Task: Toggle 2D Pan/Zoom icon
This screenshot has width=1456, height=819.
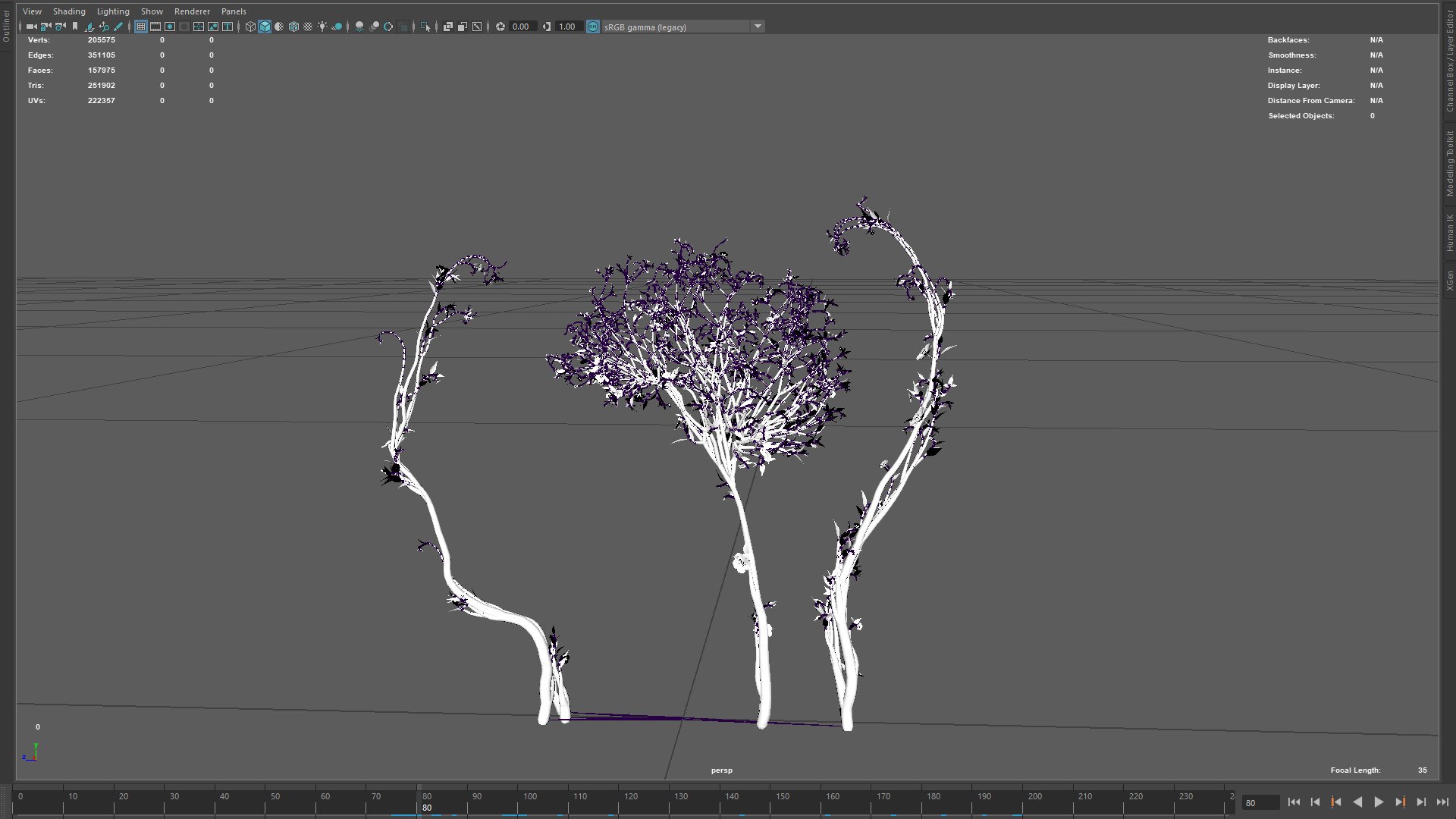Action: (x=104, y=27)
